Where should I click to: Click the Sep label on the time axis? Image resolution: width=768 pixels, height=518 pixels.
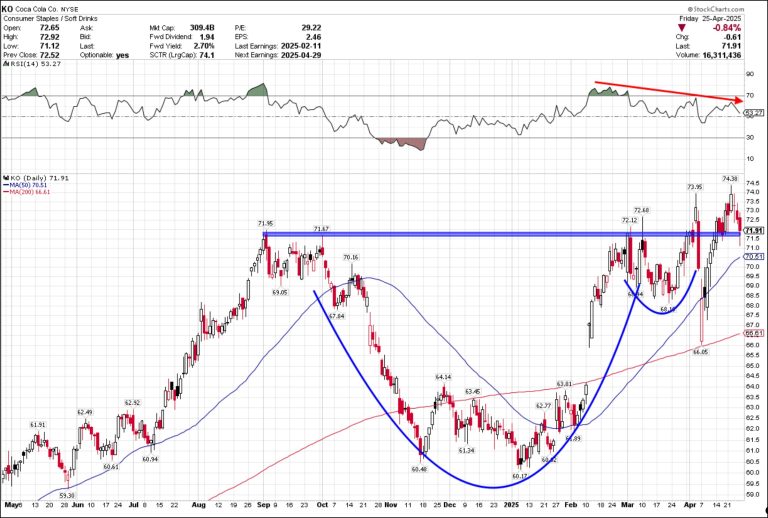coord(262,505)
